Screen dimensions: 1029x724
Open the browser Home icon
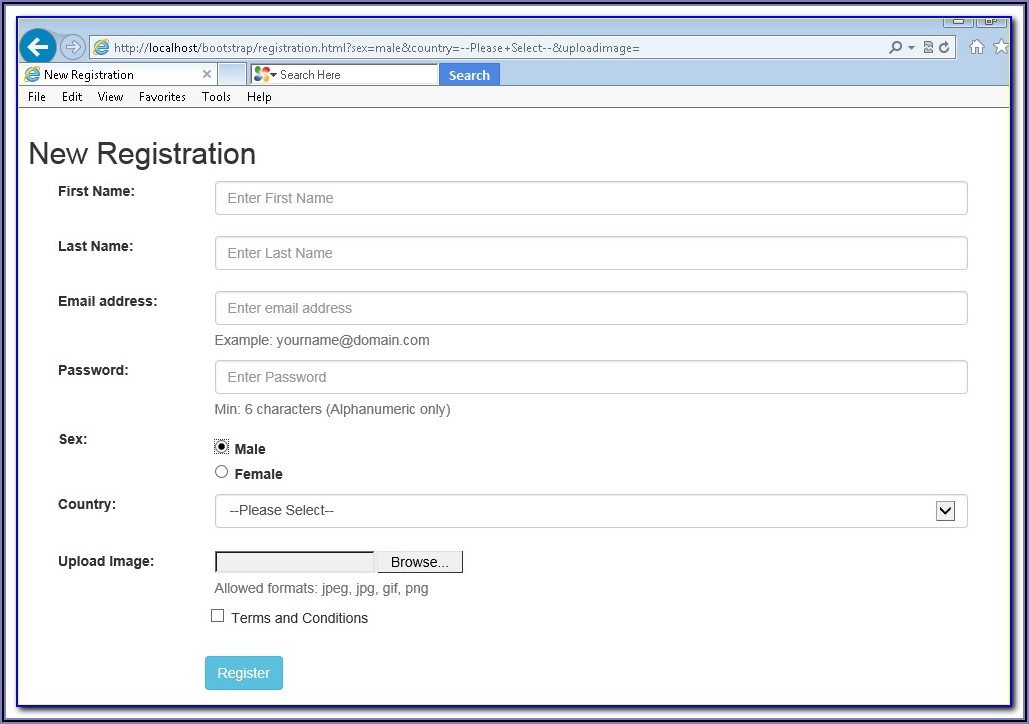coord(977,47)
